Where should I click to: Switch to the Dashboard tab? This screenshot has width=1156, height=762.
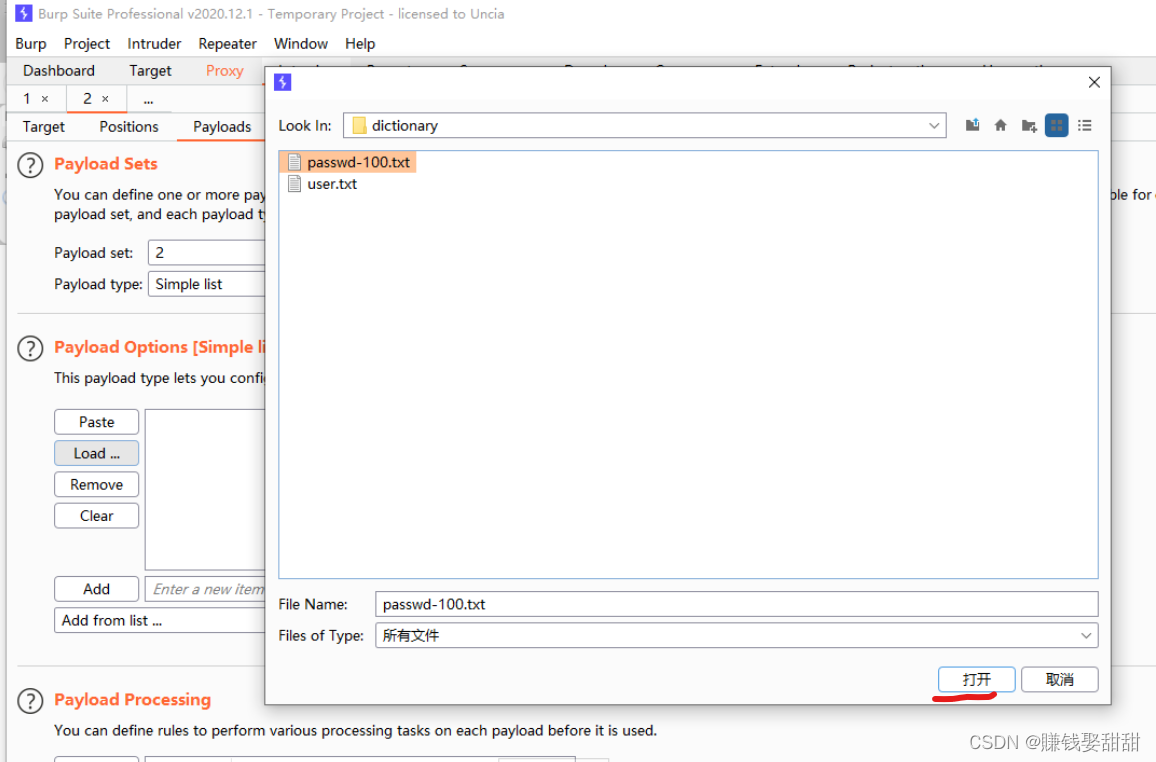(x=59, y=71)
